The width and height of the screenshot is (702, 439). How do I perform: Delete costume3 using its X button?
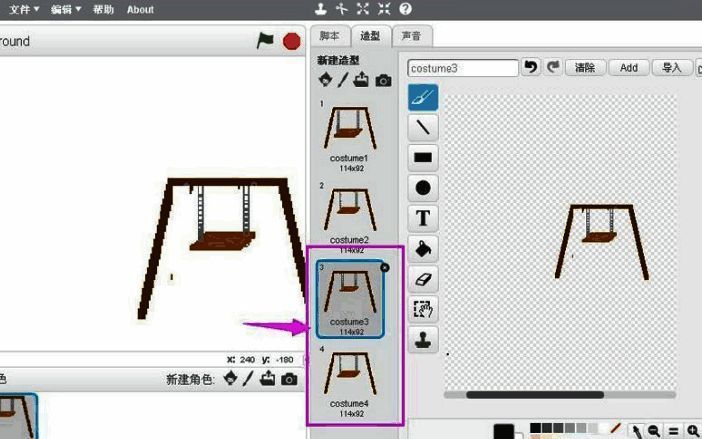point(385,267)
